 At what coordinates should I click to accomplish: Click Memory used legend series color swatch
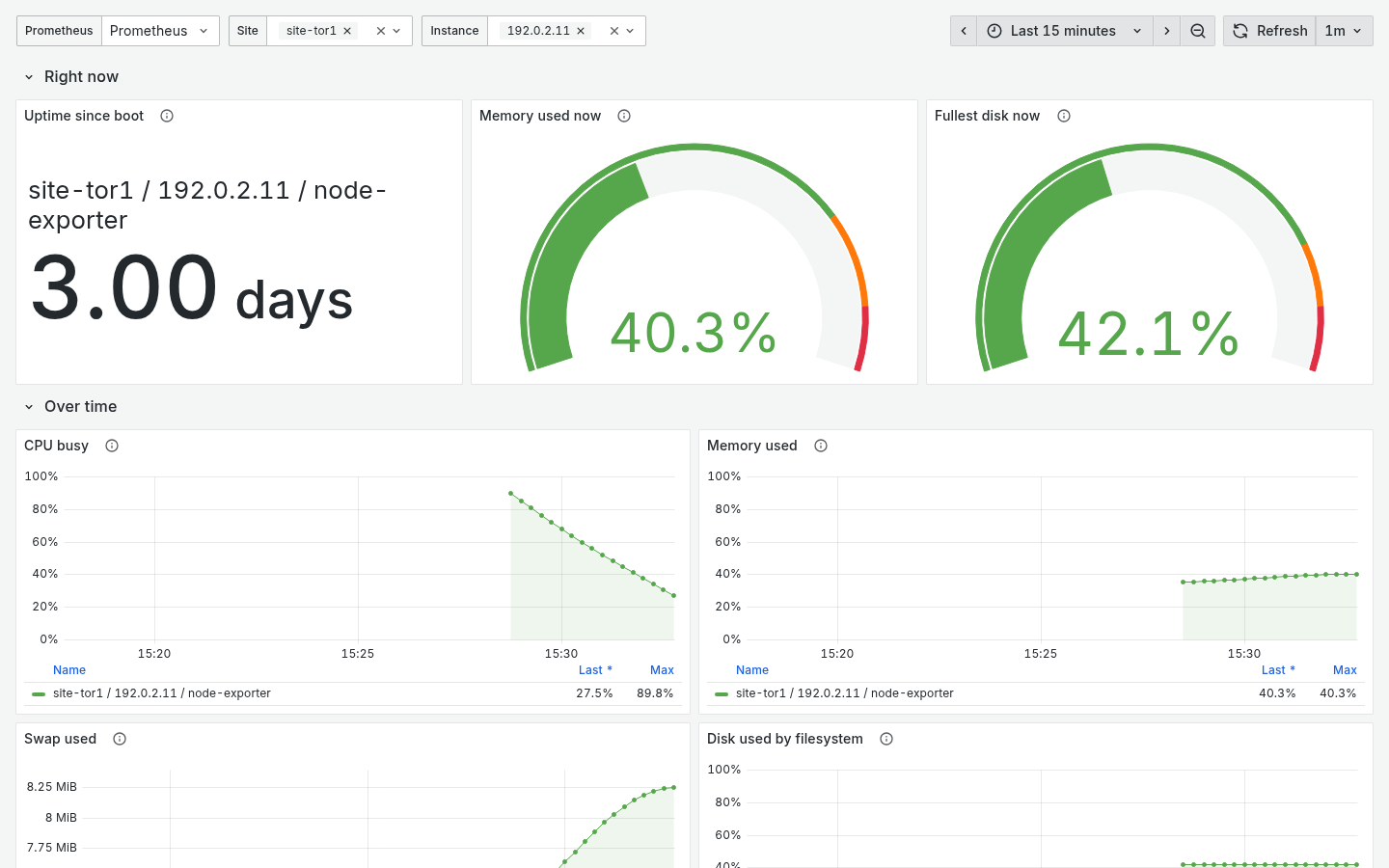(x=722, y=693)
